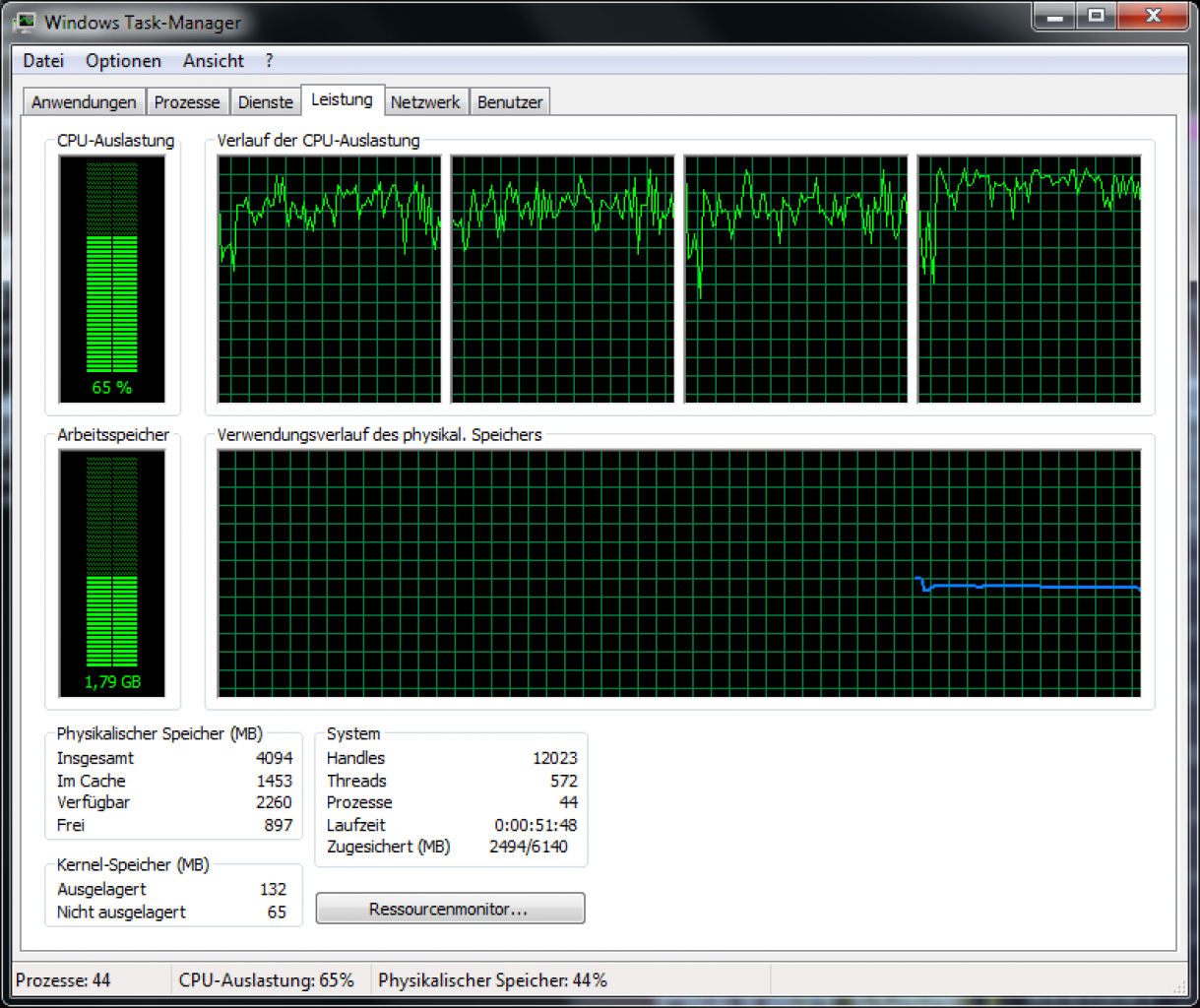Click the Handles value 12023
Image resolution: width=1200 pixels, height=1008 pixels.
click(555, 758)
